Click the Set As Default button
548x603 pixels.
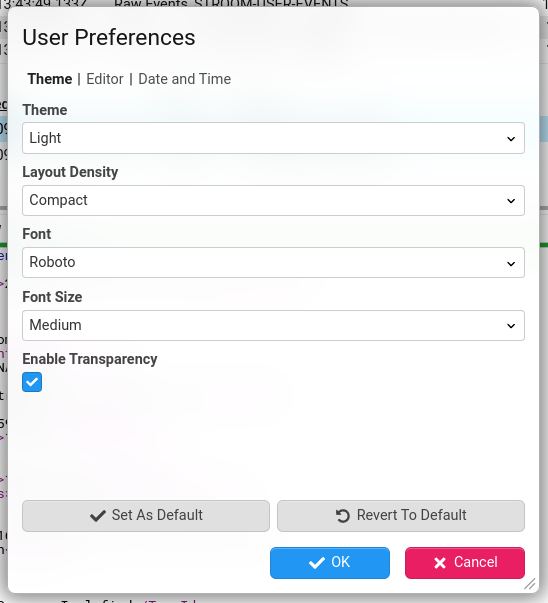146,516
